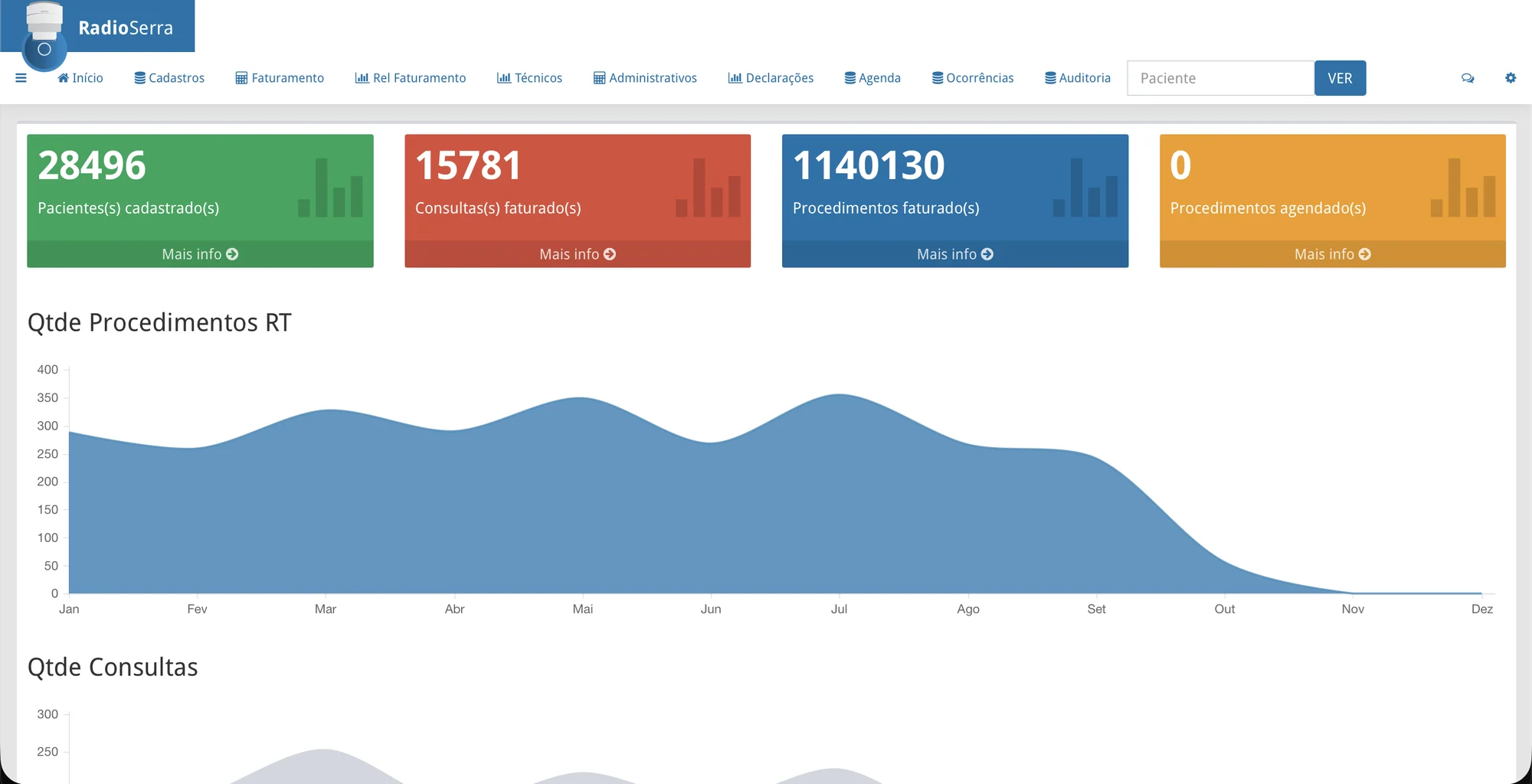Click bar chart icon on Consultas card
This screenshot has height=784, width=1532.
[x=708, y=188]
